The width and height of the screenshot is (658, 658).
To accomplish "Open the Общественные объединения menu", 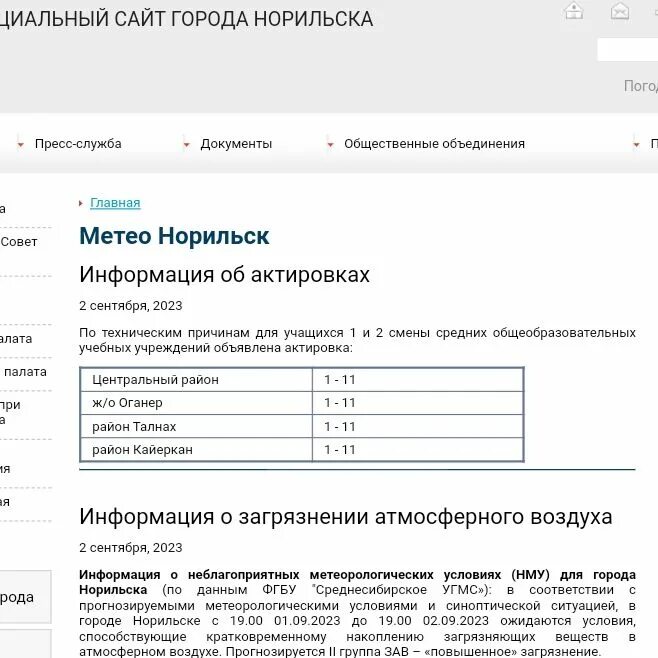I will (434, 144).
